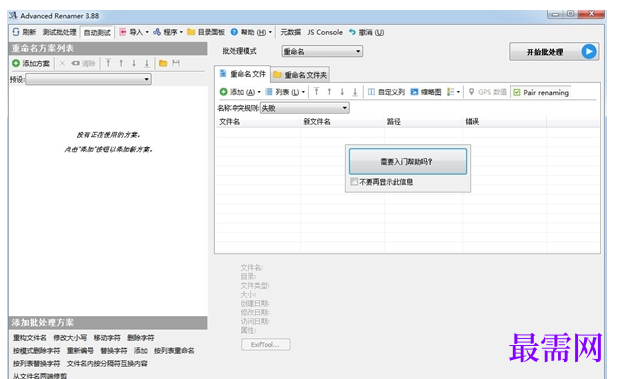Open the 程序 program dropdown
The width and height of the screenshot is (621, 379).
tap(168, 32)
